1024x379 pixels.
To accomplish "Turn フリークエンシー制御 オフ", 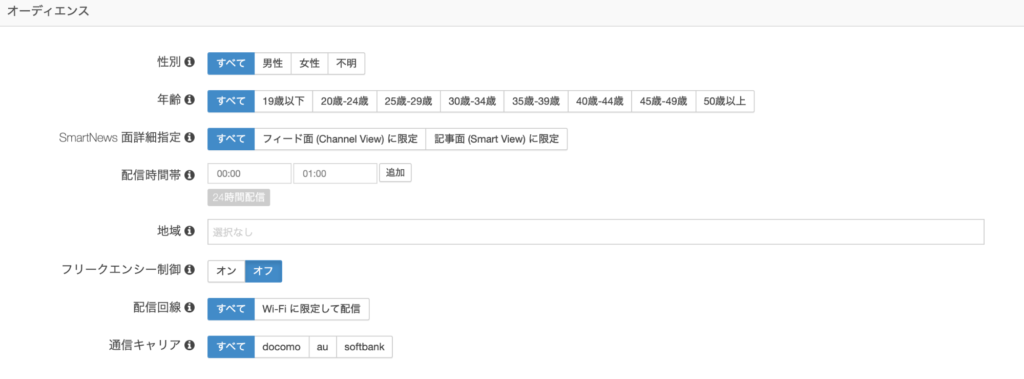I will (x=263, y=271).
